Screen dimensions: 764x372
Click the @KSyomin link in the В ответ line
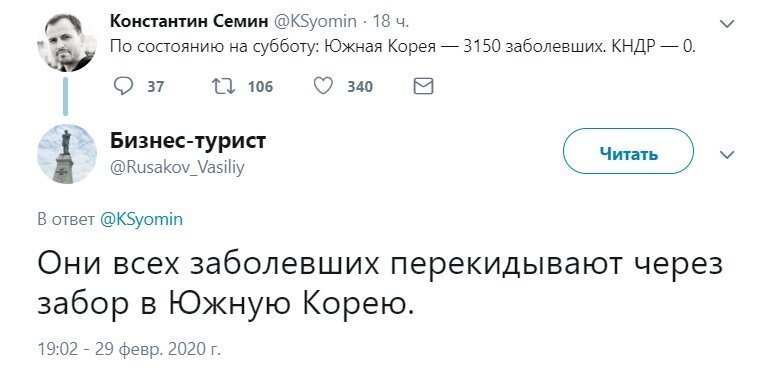[x=141, y=219]
